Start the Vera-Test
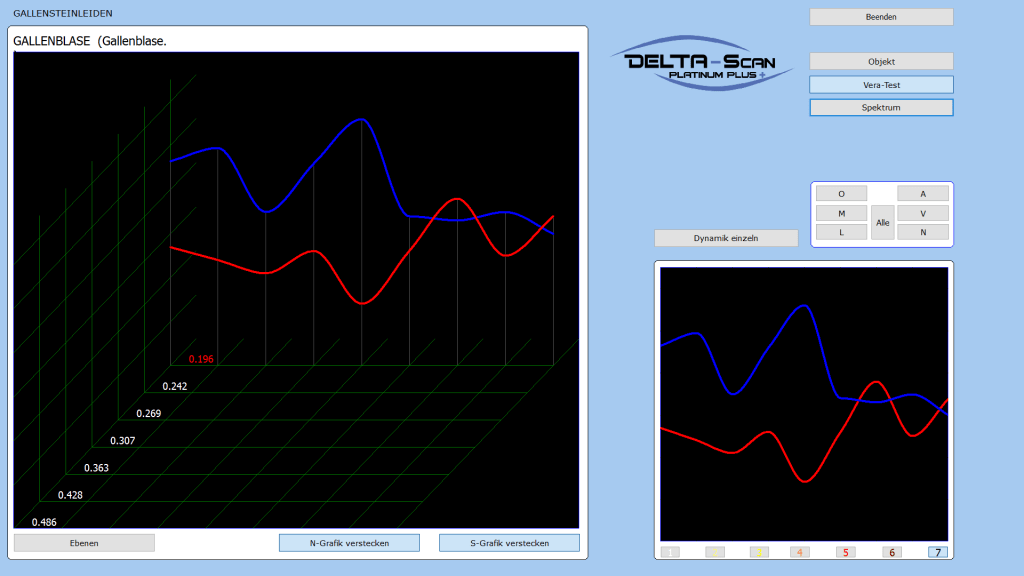The height and width of the screenshot is (576, 1024). 881,85
